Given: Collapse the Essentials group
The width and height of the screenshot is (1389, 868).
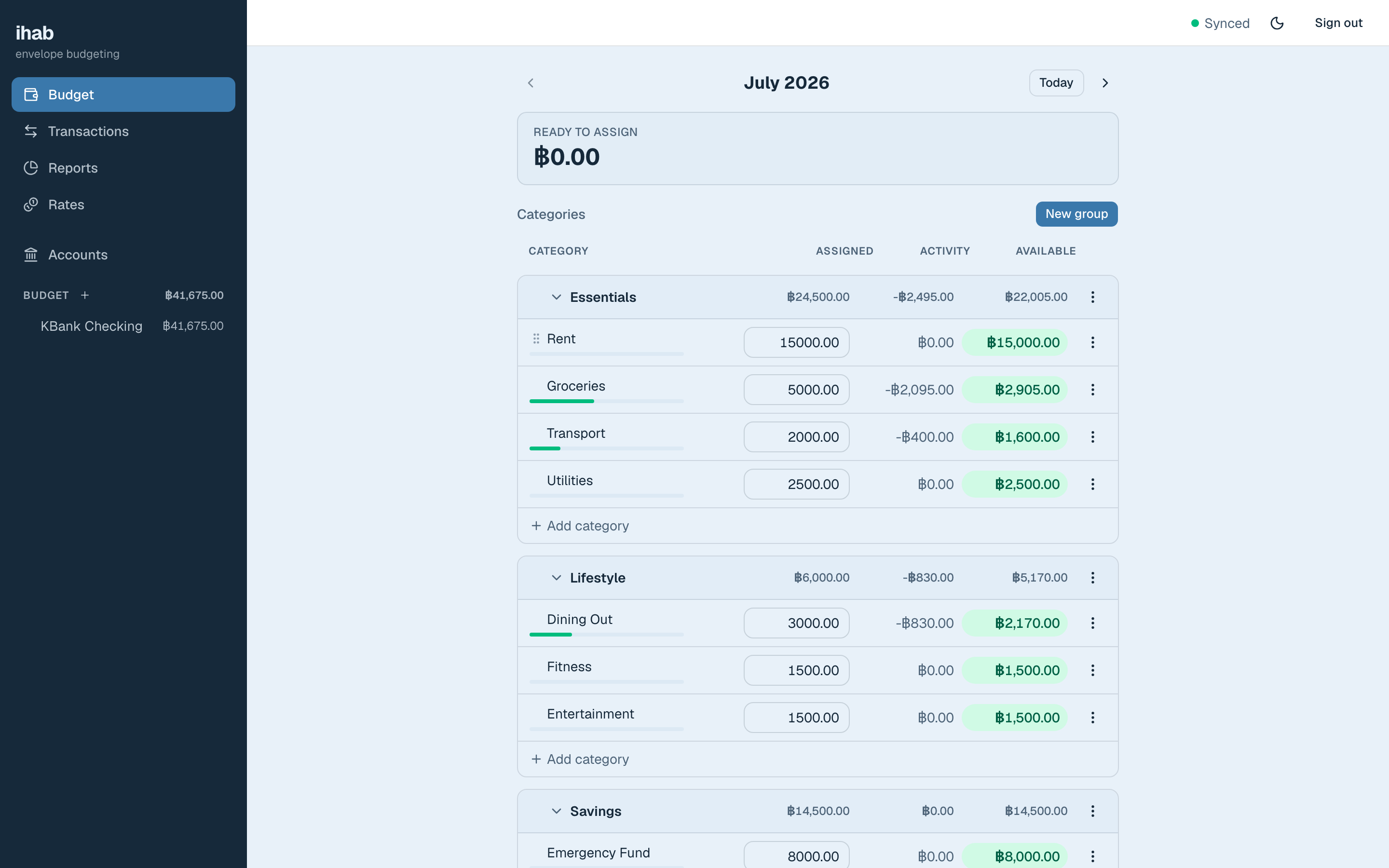Looking at the screenshot, I should pyautogui.click(x=556, y=298).
